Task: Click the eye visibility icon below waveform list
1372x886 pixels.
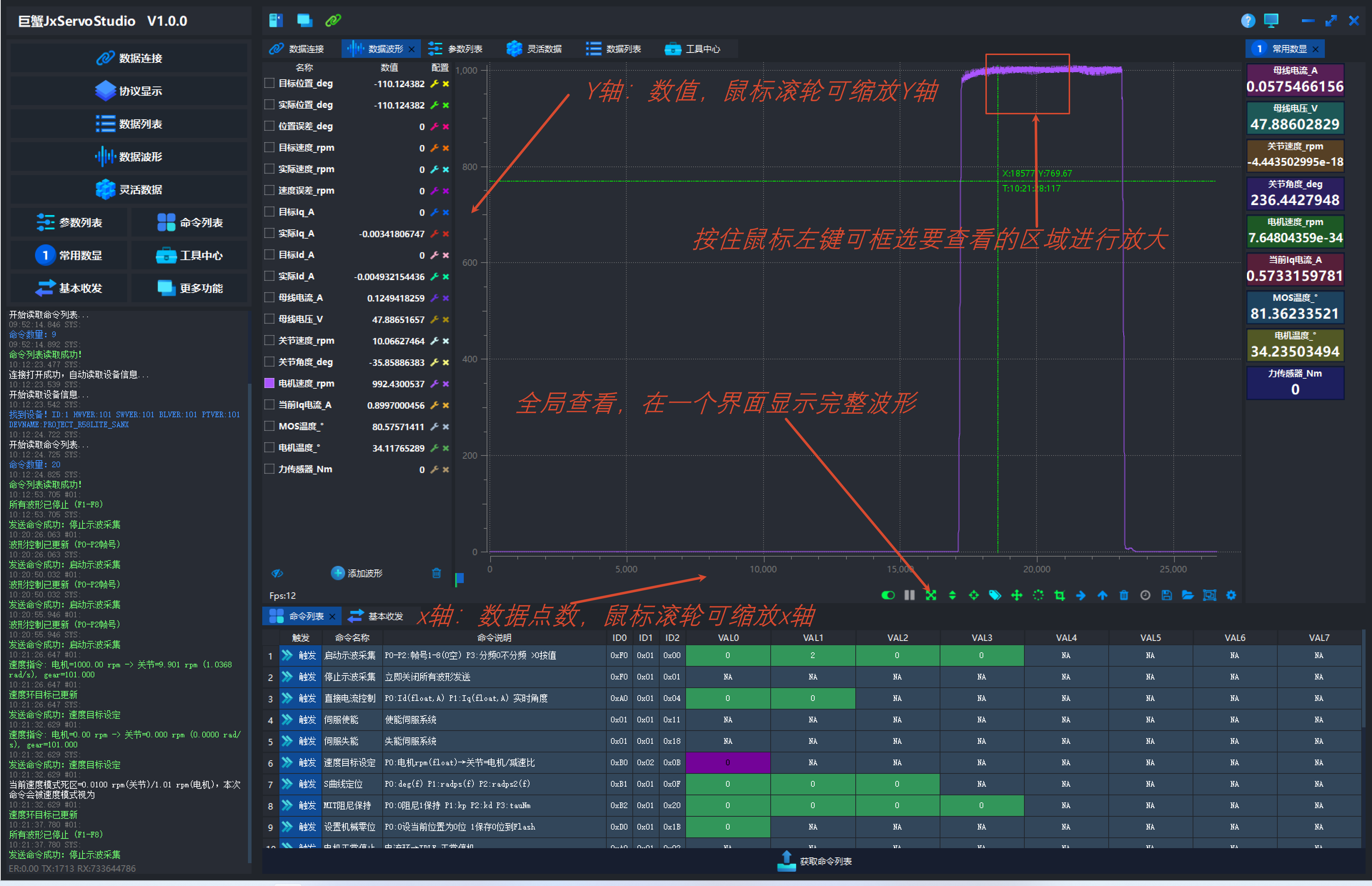Action: (277, 573)
